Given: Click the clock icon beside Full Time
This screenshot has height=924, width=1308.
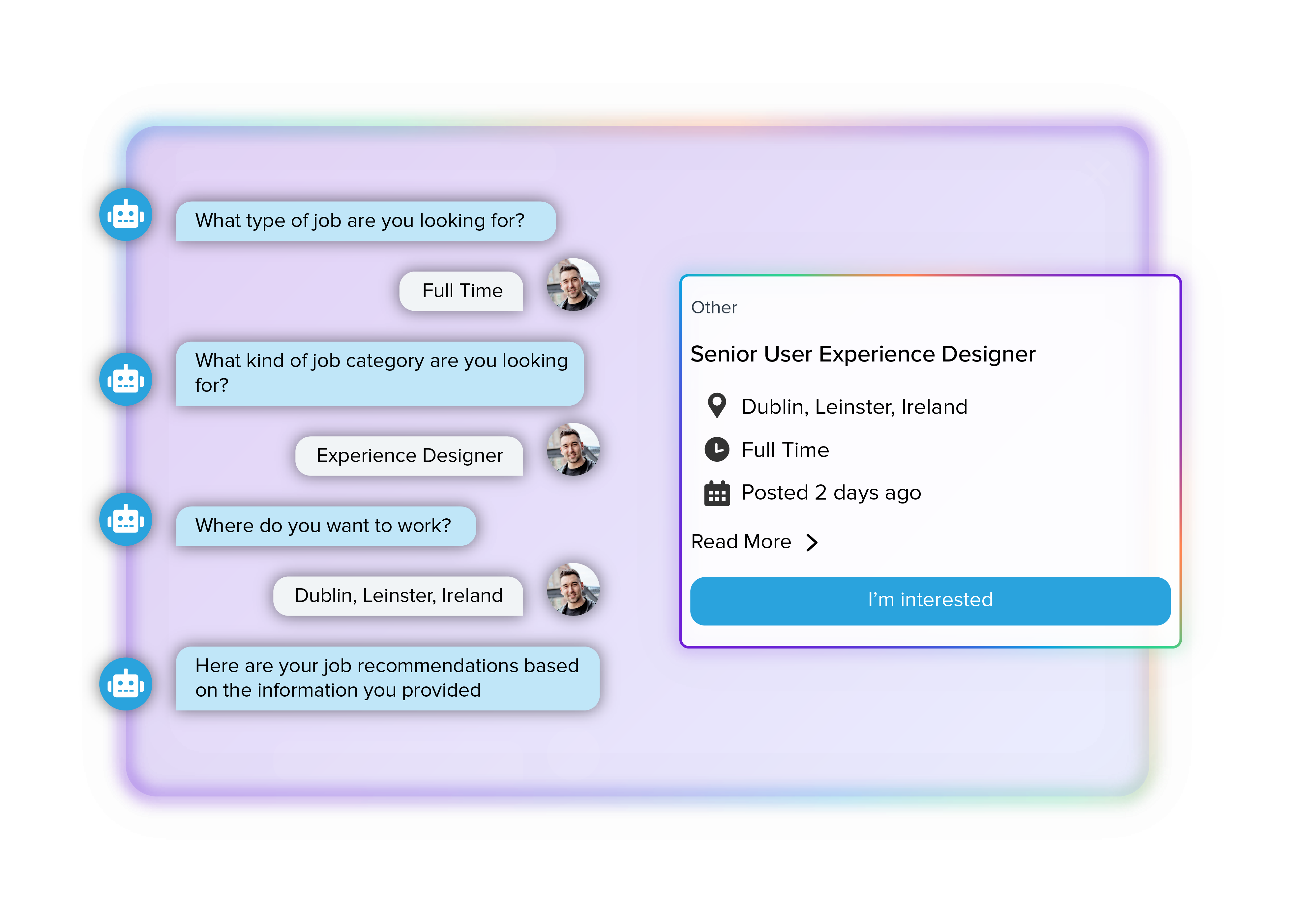Looking at the screenshot, I should [x=717, y=449].
